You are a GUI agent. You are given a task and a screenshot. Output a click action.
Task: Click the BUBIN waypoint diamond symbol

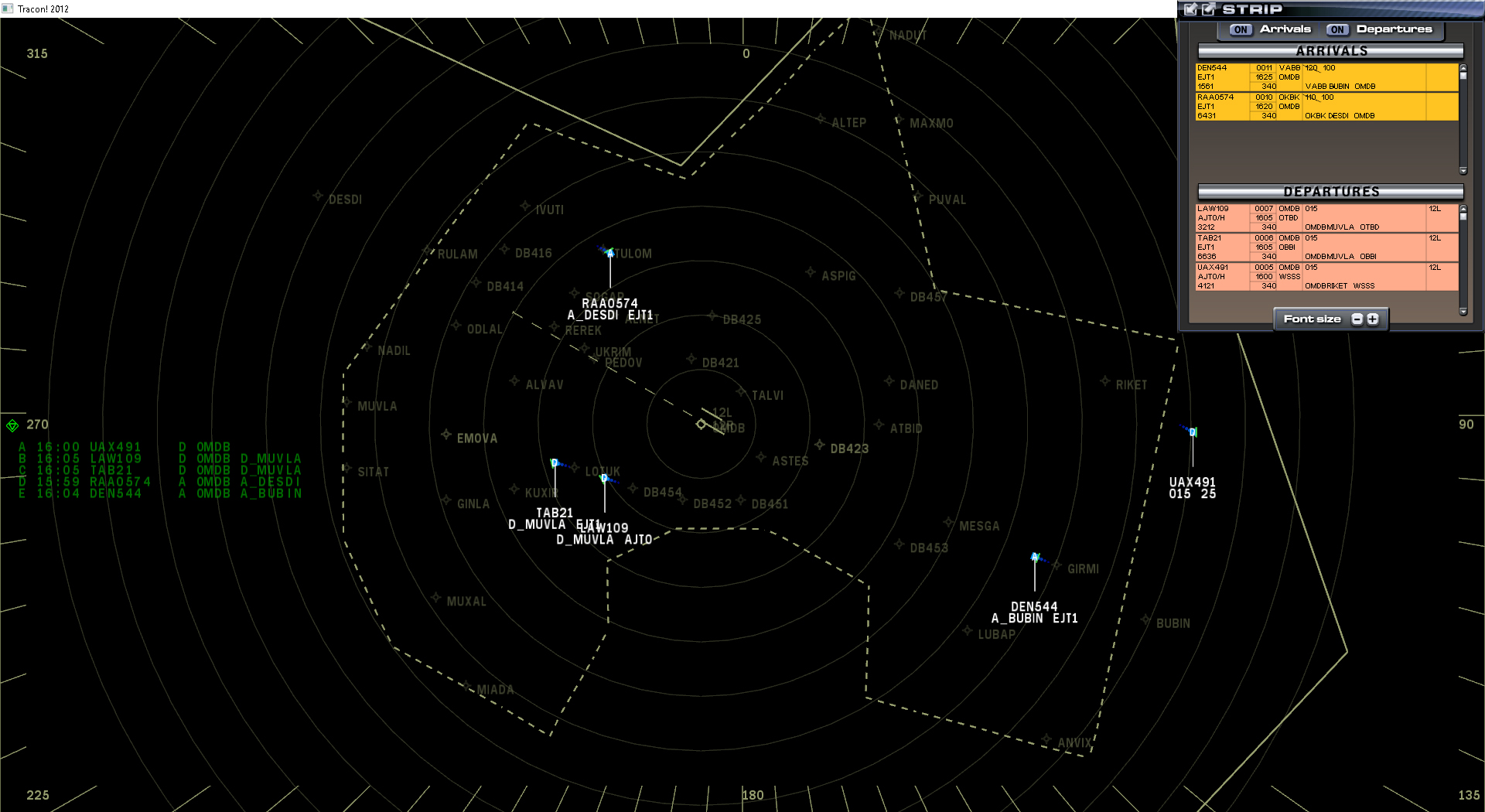[x=1147, y=619]
